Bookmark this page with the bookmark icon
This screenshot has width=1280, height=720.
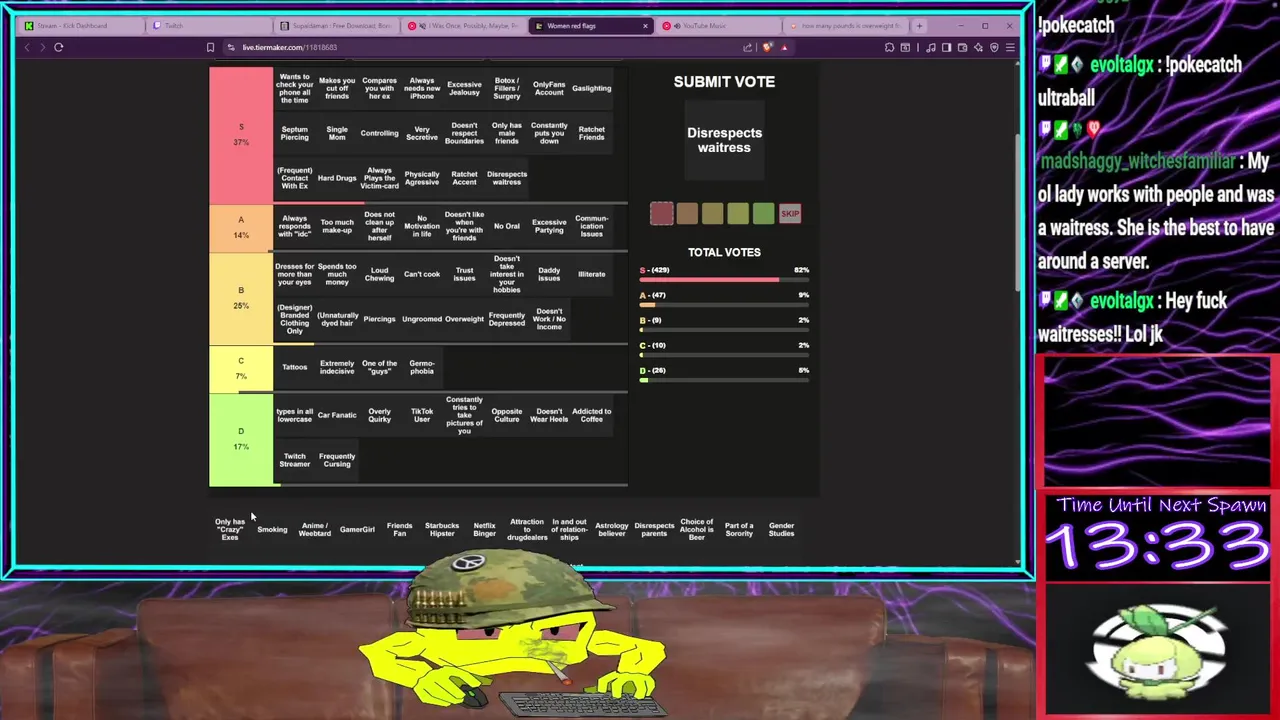point(210,47)
